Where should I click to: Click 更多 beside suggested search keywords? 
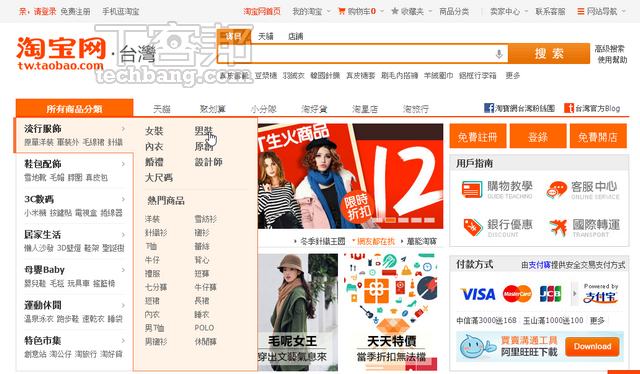(x=513, y=76)
